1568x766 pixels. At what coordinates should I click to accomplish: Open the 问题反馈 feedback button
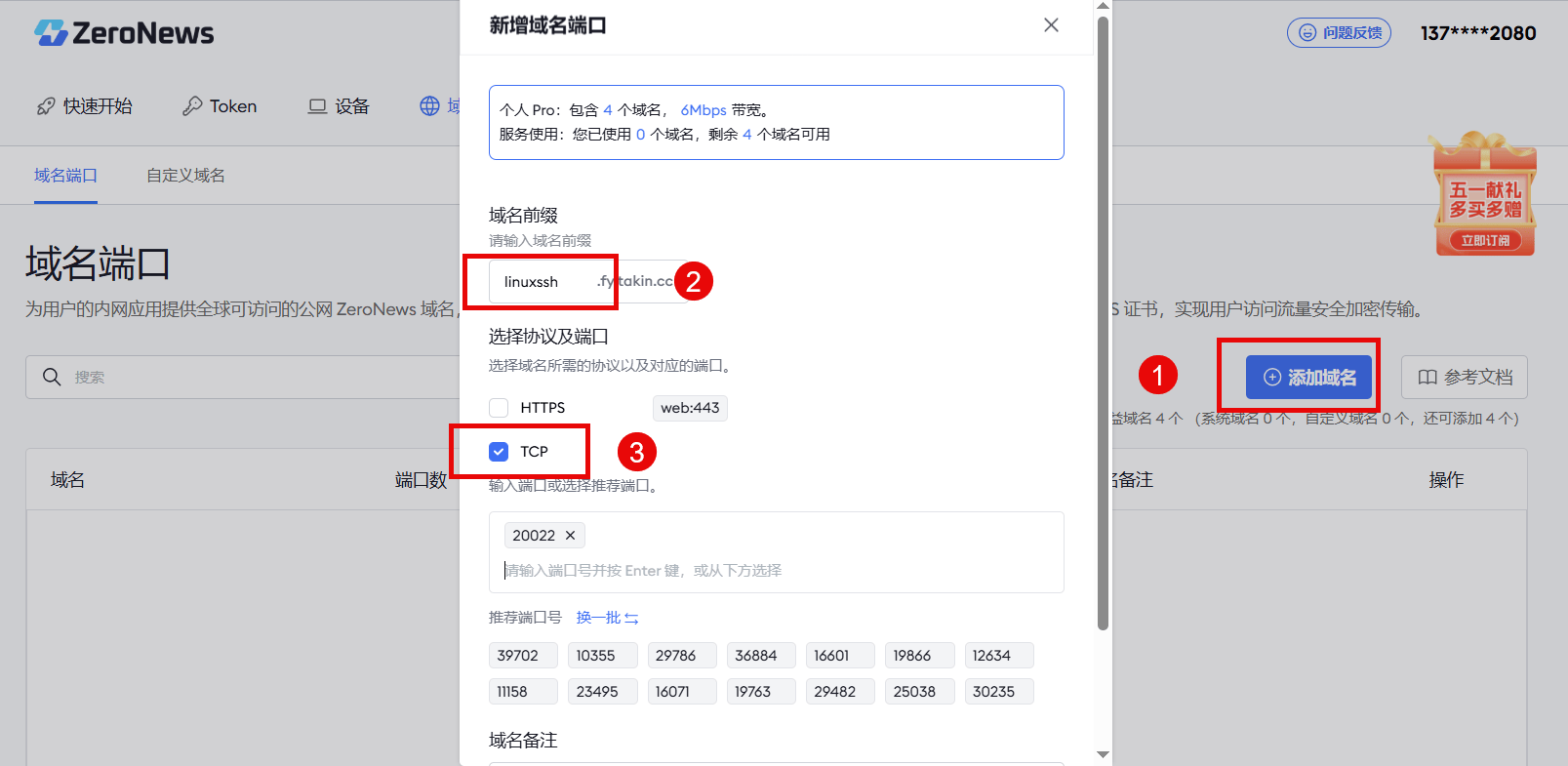[x=1339, y=33]
